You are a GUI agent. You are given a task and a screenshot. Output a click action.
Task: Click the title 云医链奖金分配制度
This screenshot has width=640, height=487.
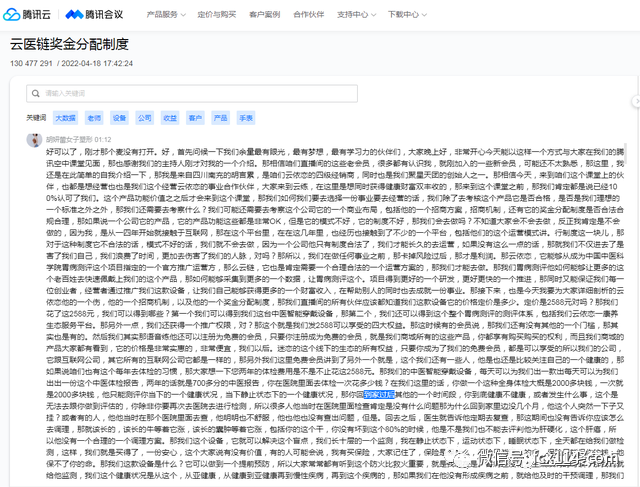69,44
